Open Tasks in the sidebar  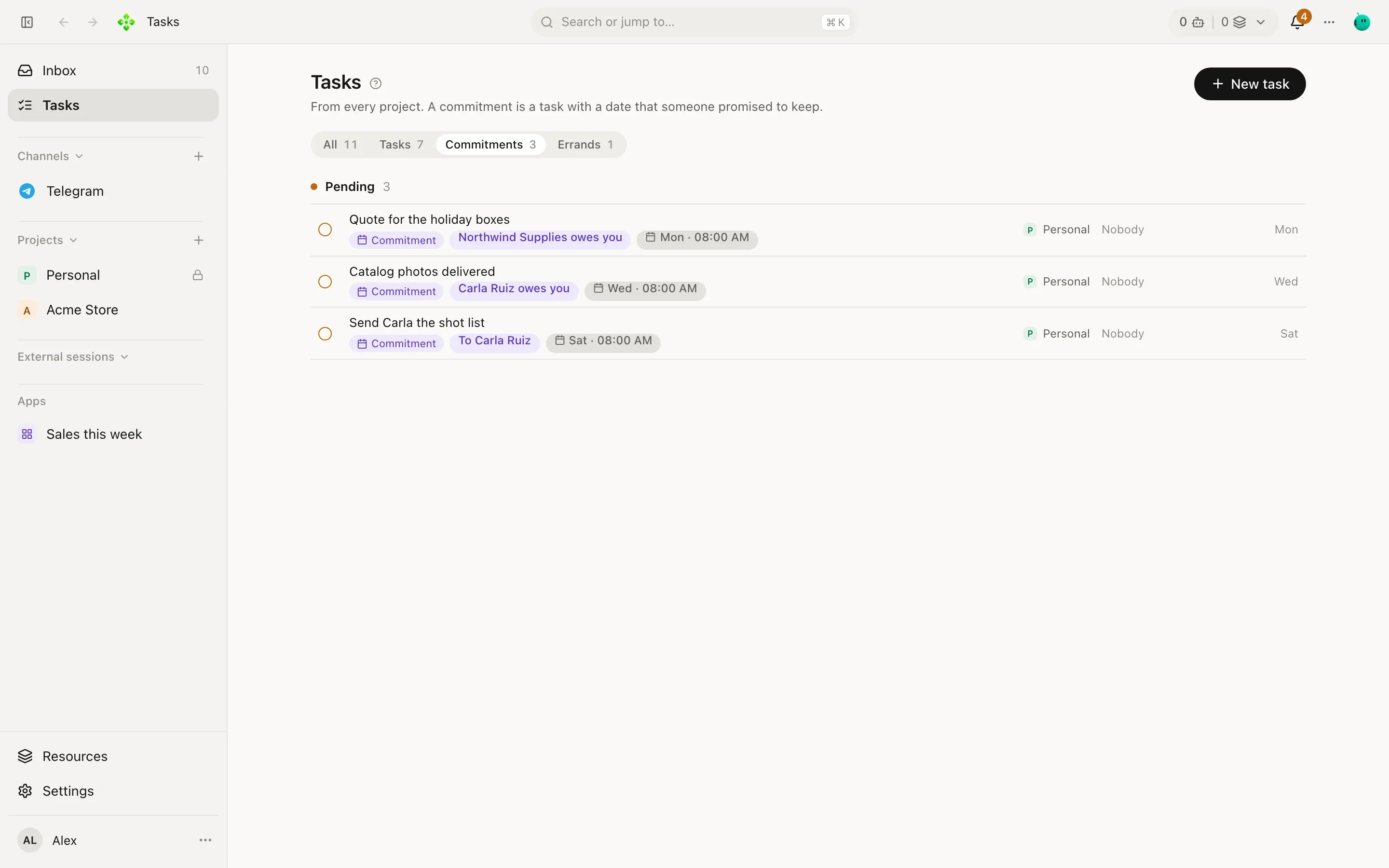[113, 105]
